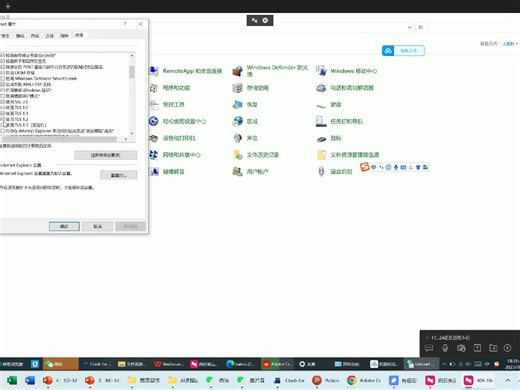The height and width of the screenshot is (390, 520).
Task: Toggle the 使用 TLS 1.0 checkbox
Action: coord(2,107)
